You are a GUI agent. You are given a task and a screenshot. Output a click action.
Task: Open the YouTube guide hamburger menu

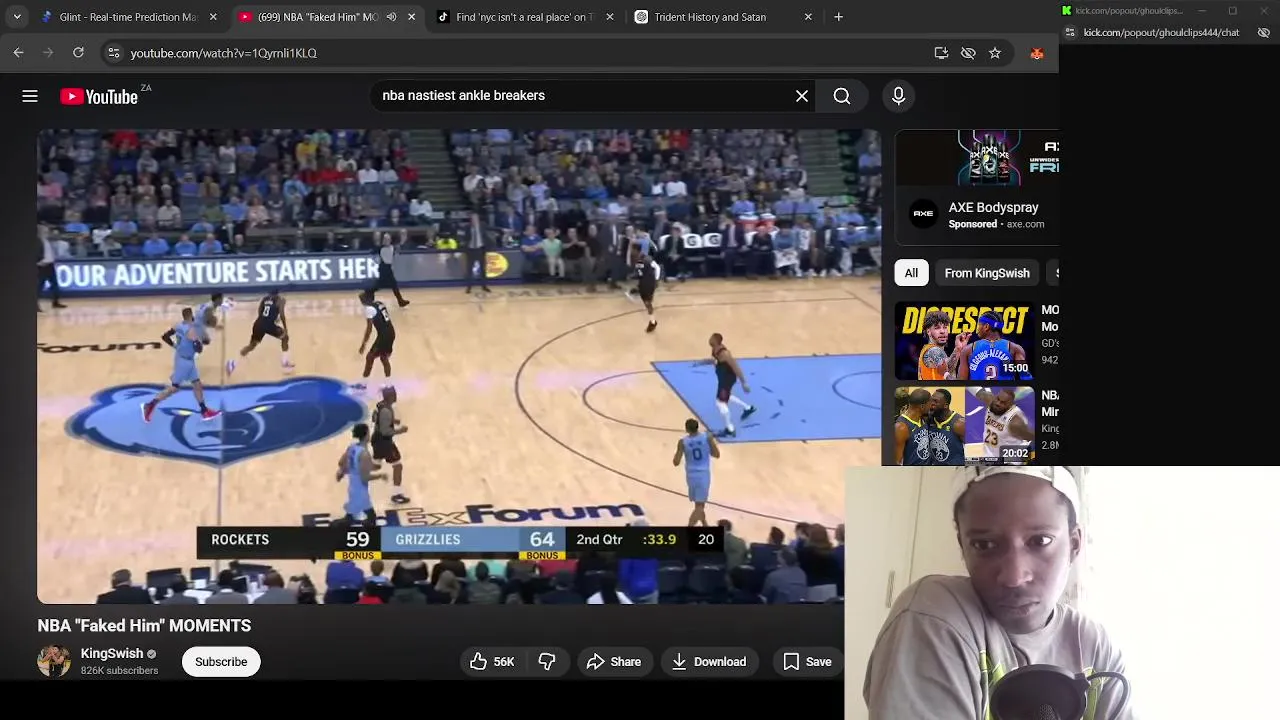pos(30,96)
